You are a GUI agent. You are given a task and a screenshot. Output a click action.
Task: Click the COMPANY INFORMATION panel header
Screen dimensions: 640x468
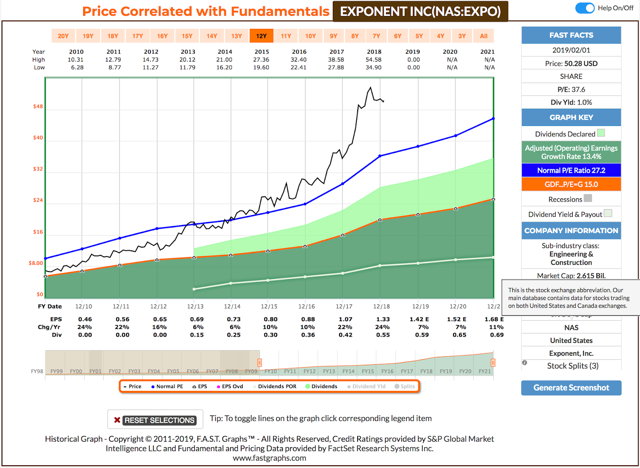coord(571,231)
